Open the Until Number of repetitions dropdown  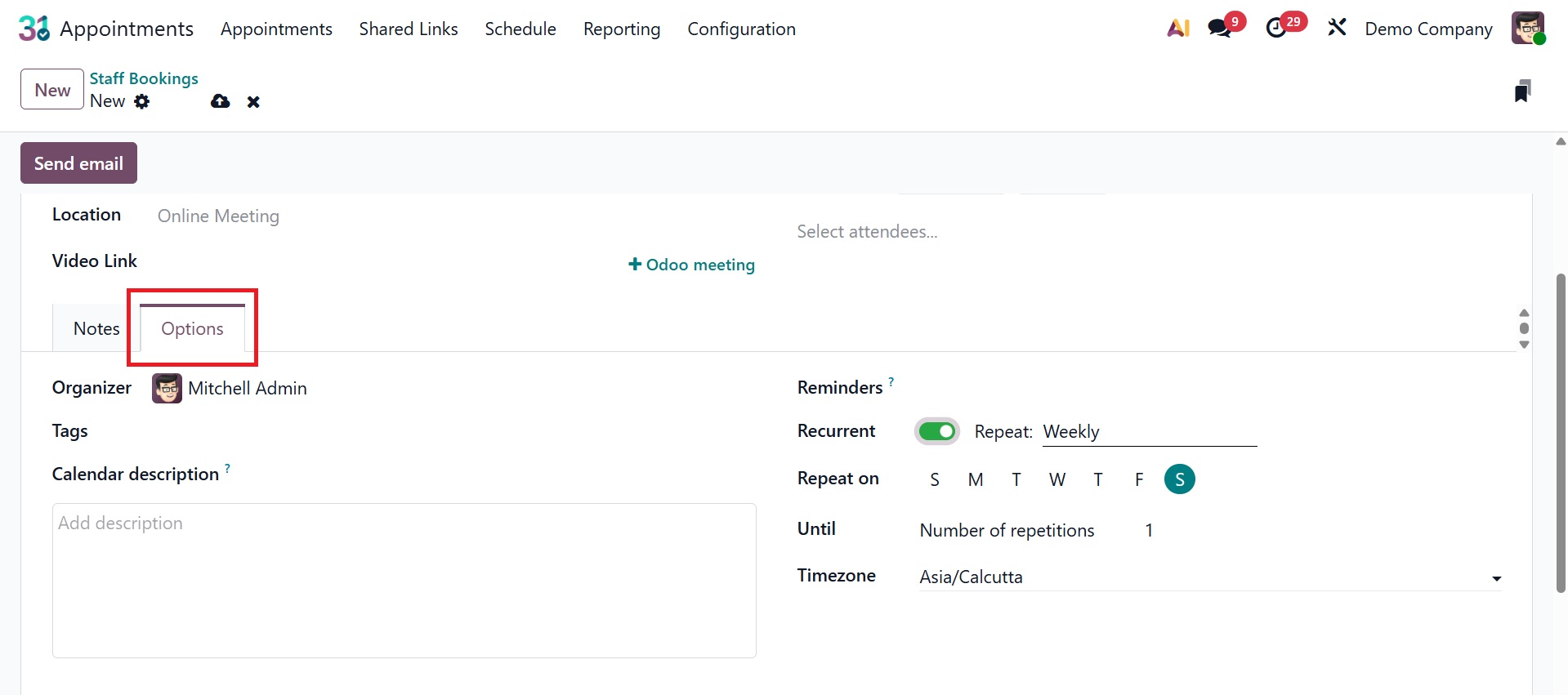click(x=1007, y=531)
